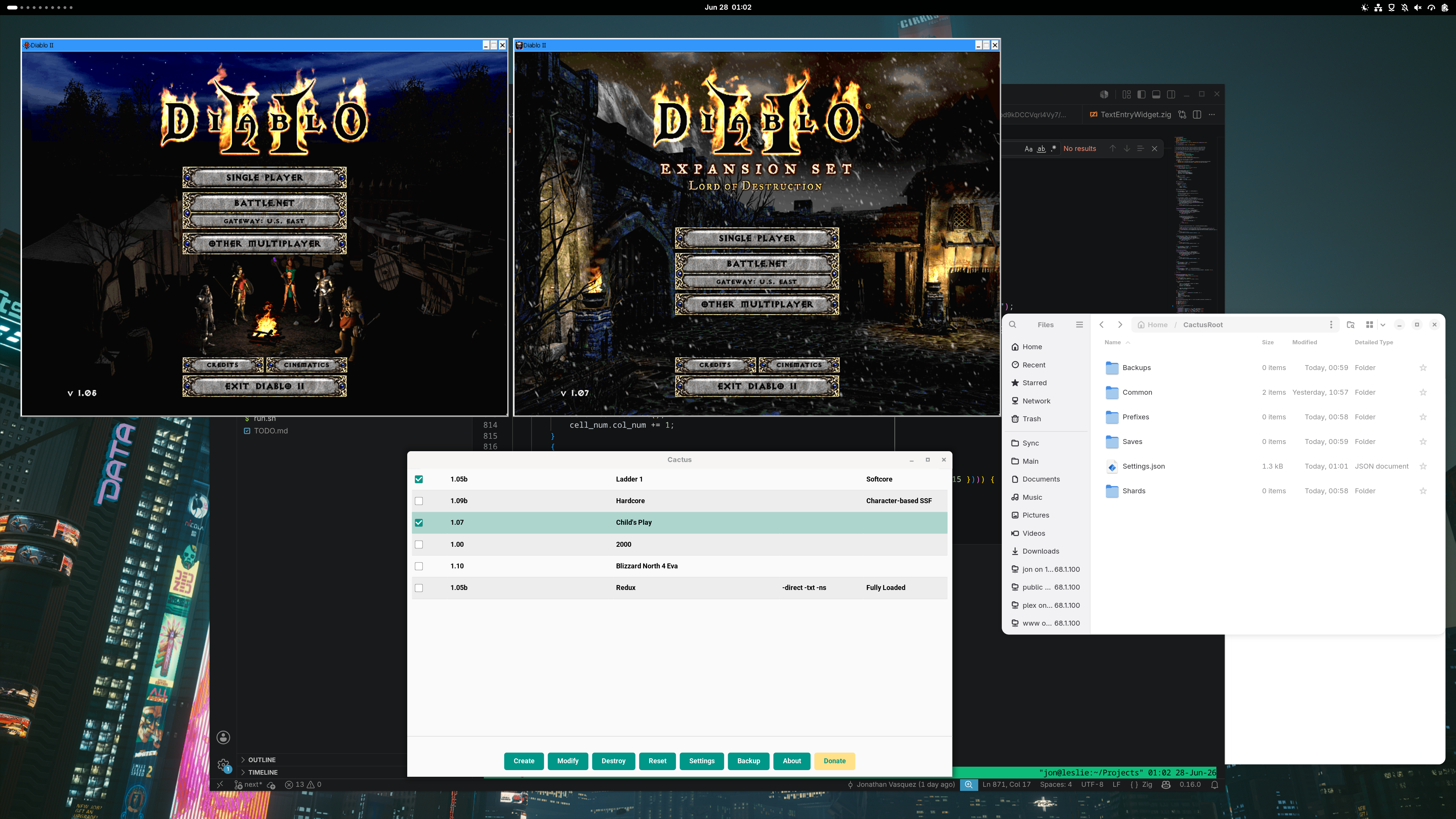Click the zoom magnifier status bar item
The height and width of the screenshot is (819, 1456).
pos(969,784)
